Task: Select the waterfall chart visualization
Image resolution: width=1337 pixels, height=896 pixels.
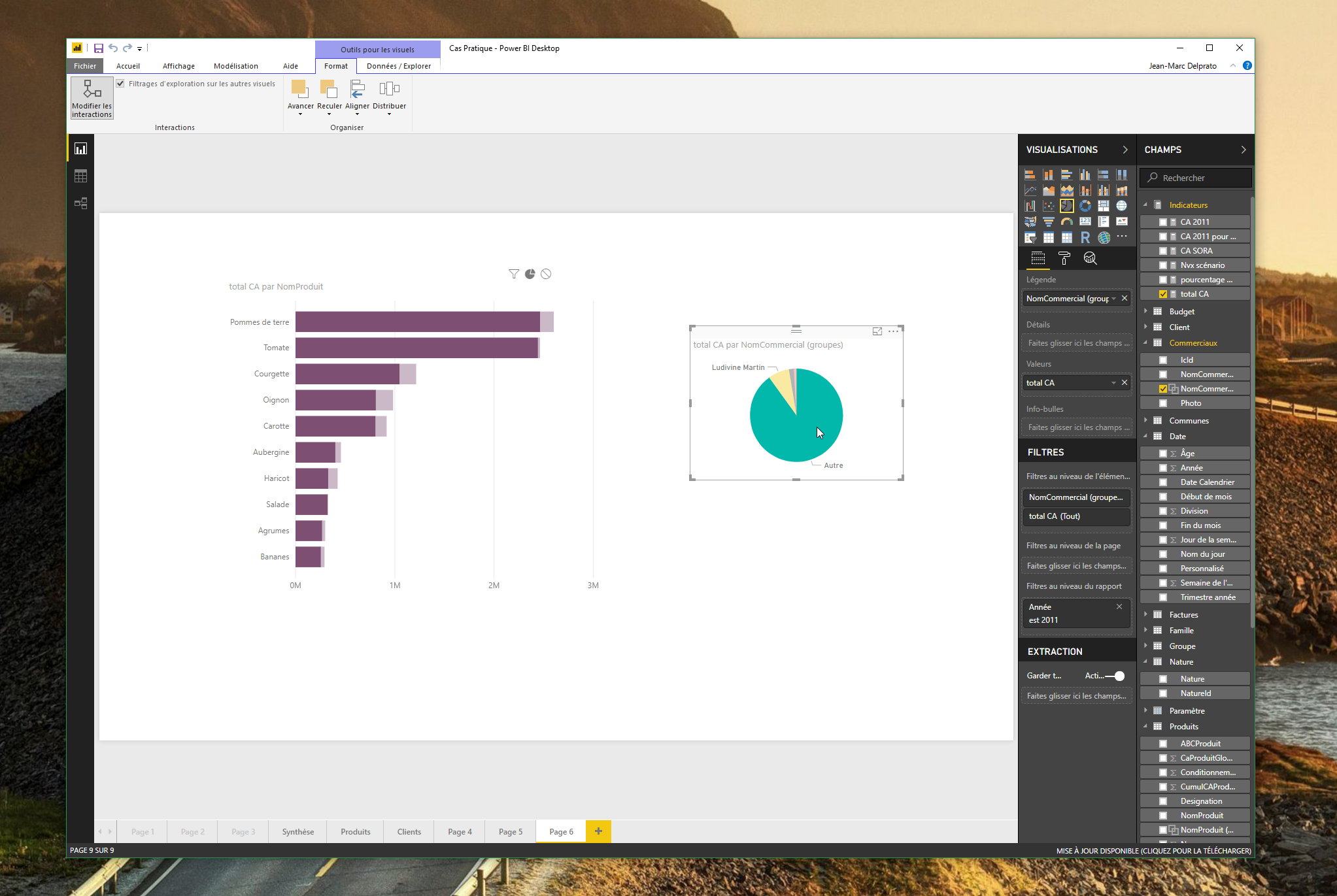Action: (x=1030, y=206)
